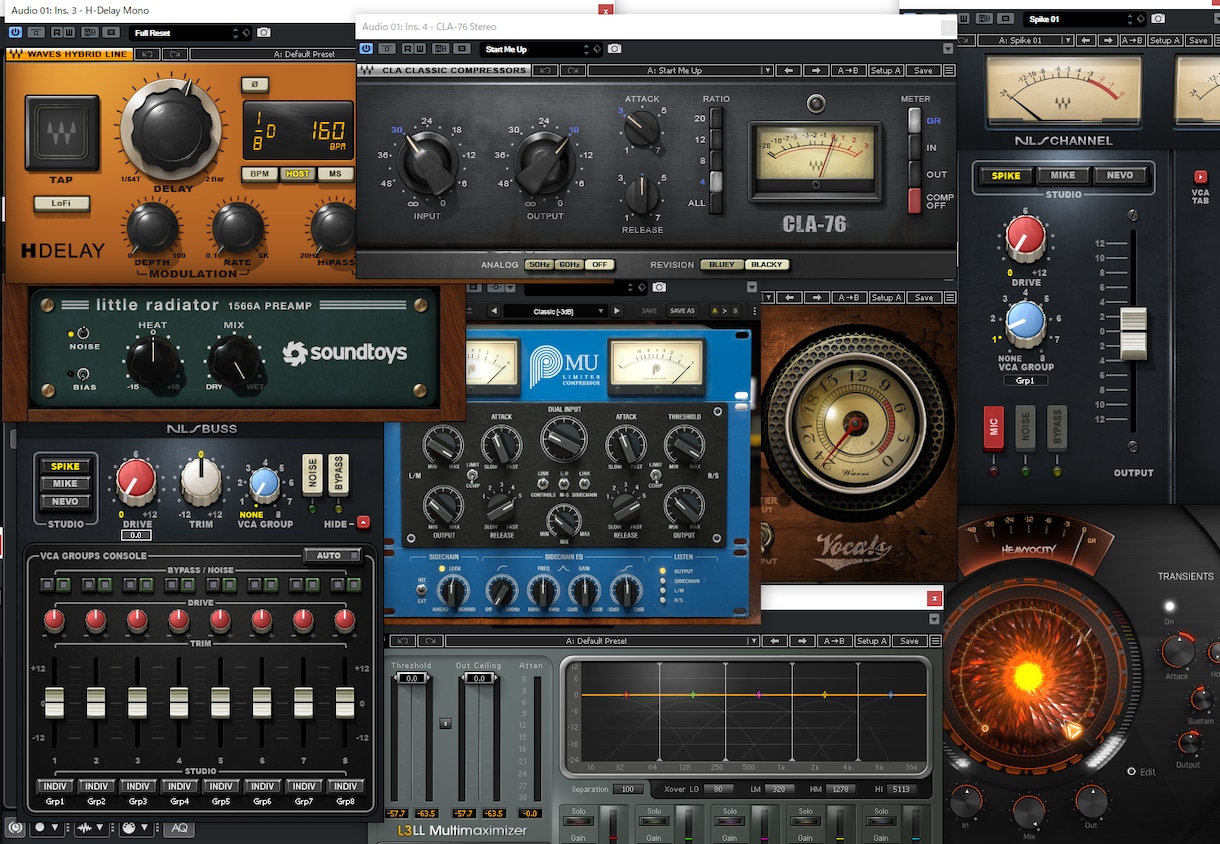Open the Start Me Up host preset dropdown

[541, 49]
